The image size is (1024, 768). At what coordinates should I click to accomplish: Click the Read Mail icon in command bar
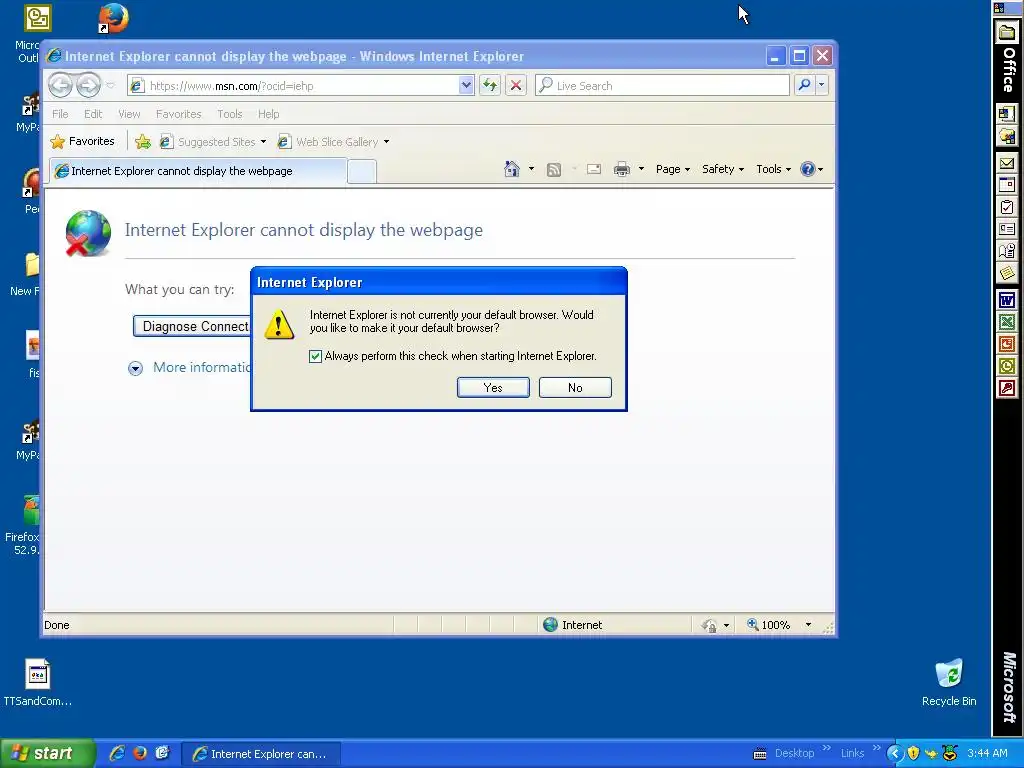coord(594,169)
